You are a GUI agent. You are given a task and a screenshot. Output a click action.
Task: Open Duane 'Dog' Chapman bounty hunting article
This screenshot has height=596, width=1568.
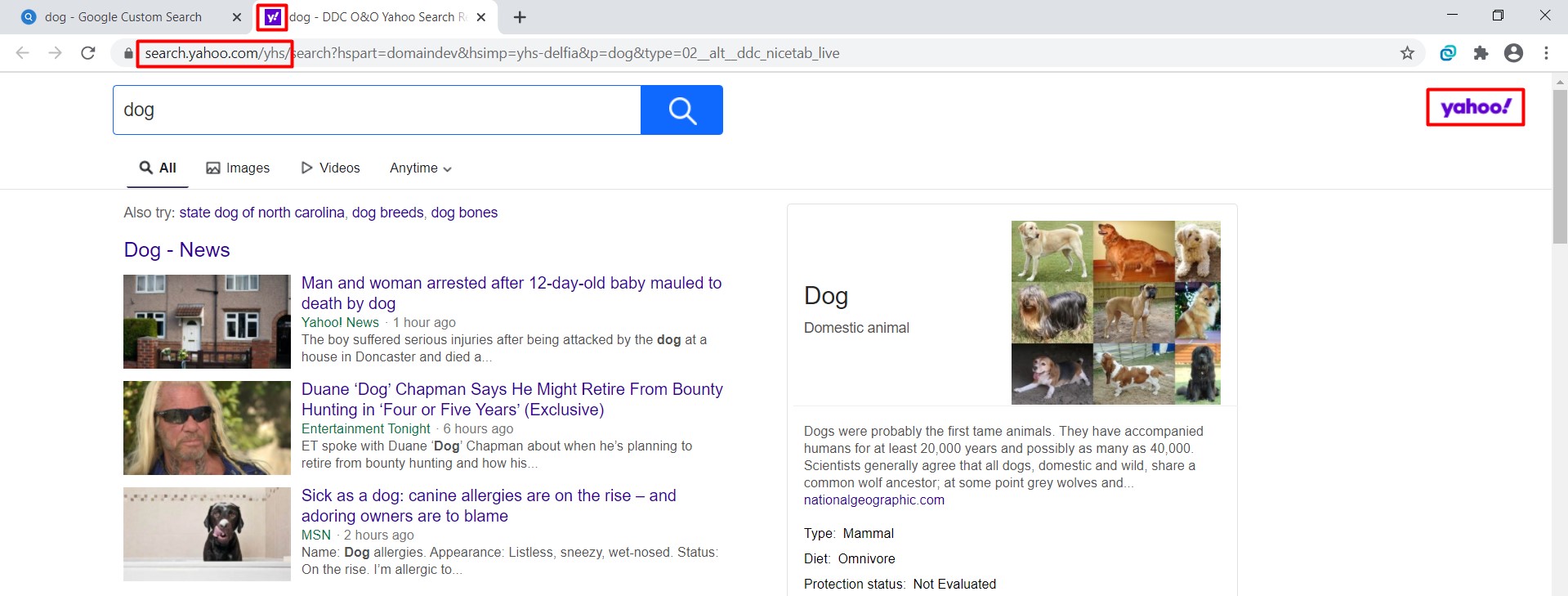tap(512, 399)
